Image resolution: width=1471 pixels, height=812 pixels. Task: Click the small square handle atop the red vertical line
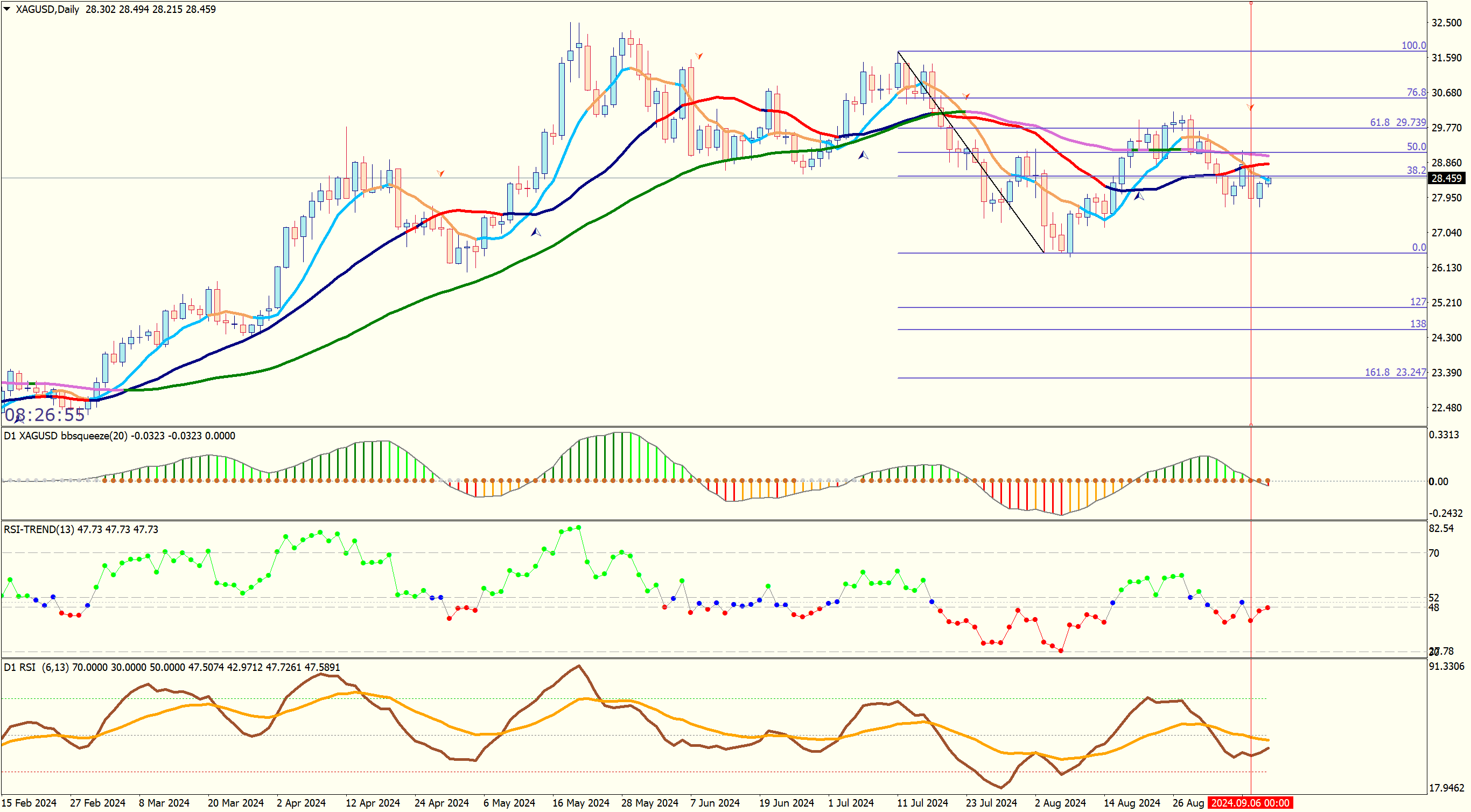(1251, 3)
